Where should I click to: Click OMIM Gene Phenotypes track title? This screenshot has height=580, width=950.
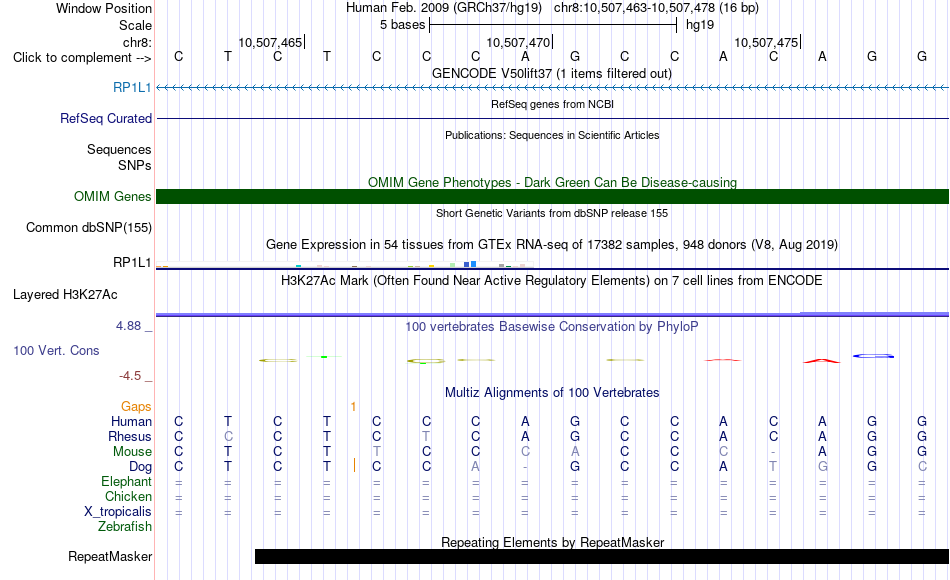(553, 182)
